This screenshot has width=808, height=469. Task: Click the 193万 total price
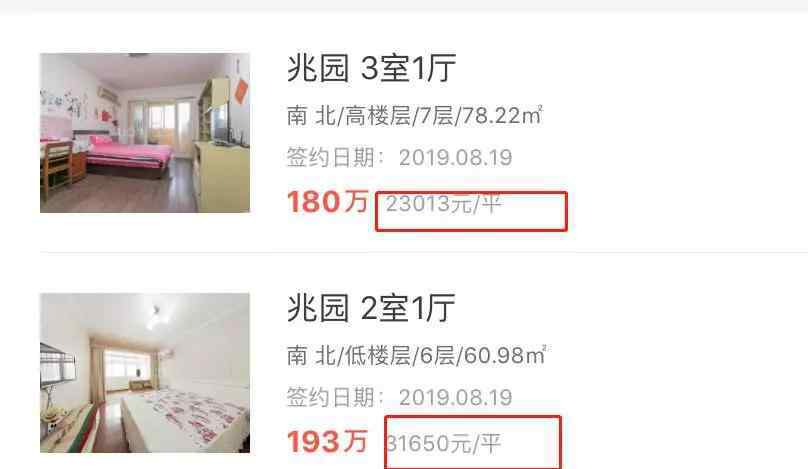[327, 442]
